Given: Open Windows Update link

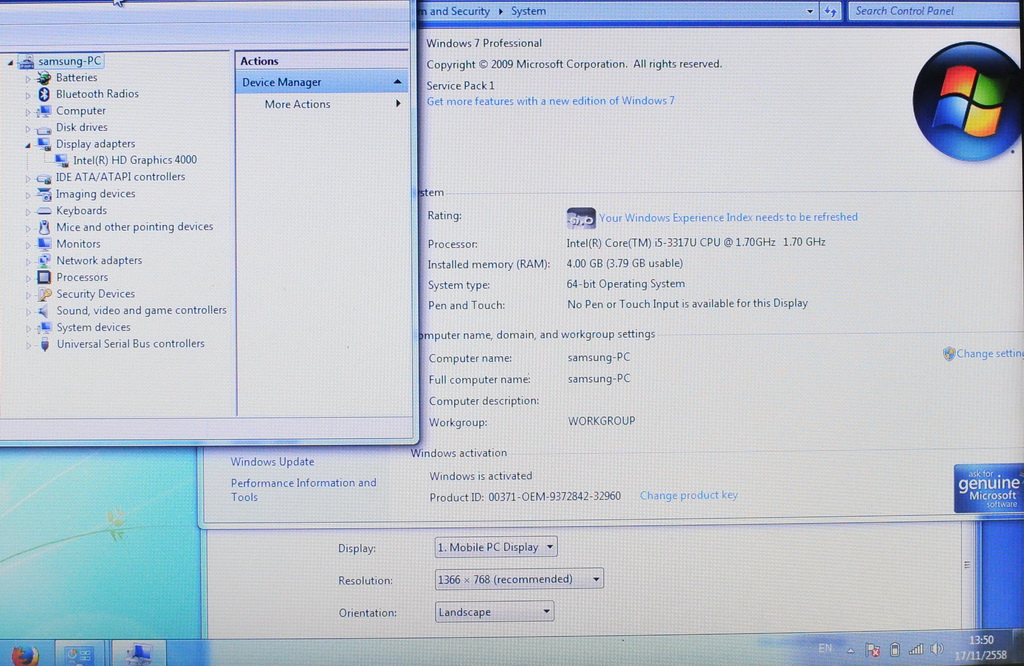Looking at the screenshot, I should [272, 462].
